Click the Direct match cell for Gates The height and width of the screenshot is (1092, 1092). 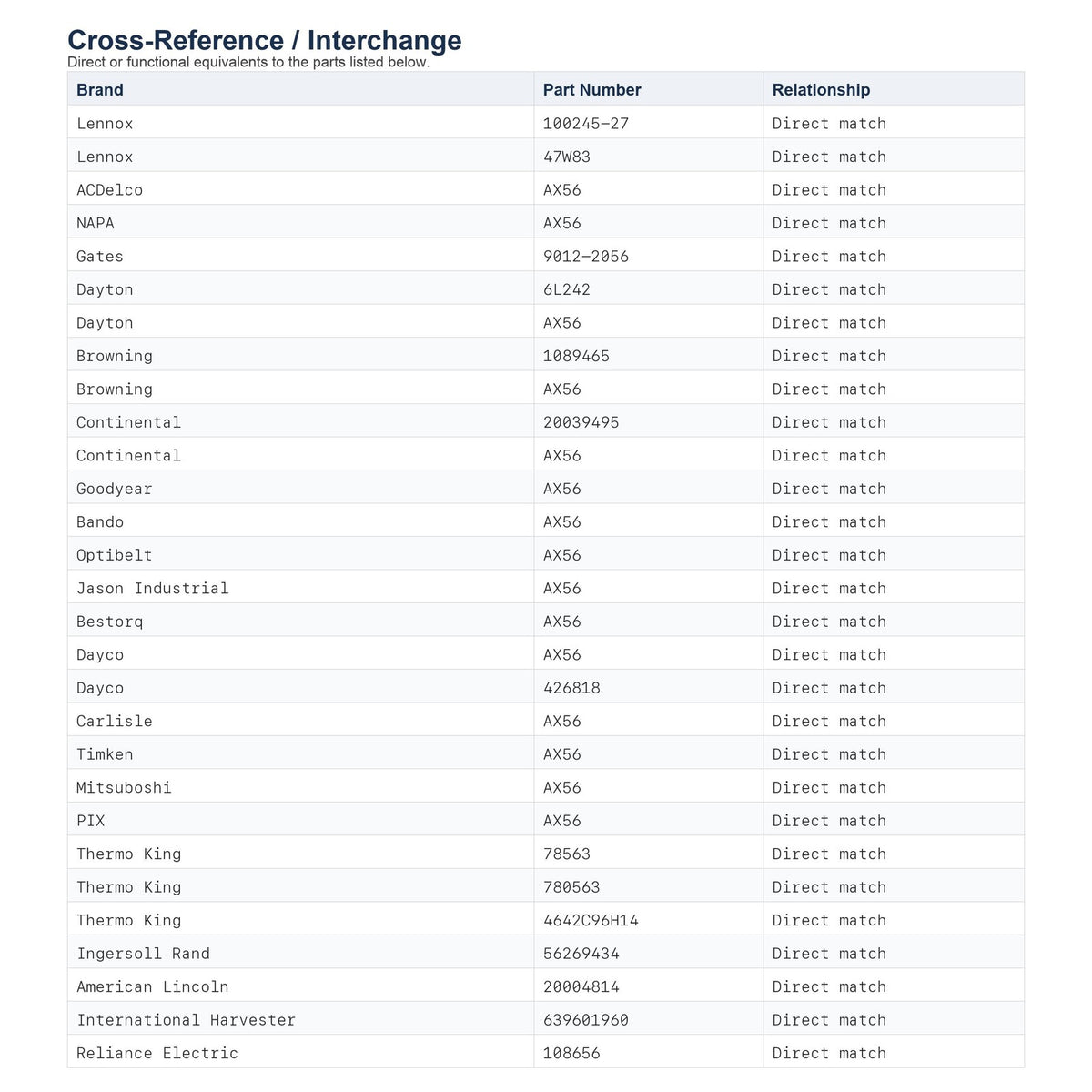pyautogui.click(x=894, y=257)
